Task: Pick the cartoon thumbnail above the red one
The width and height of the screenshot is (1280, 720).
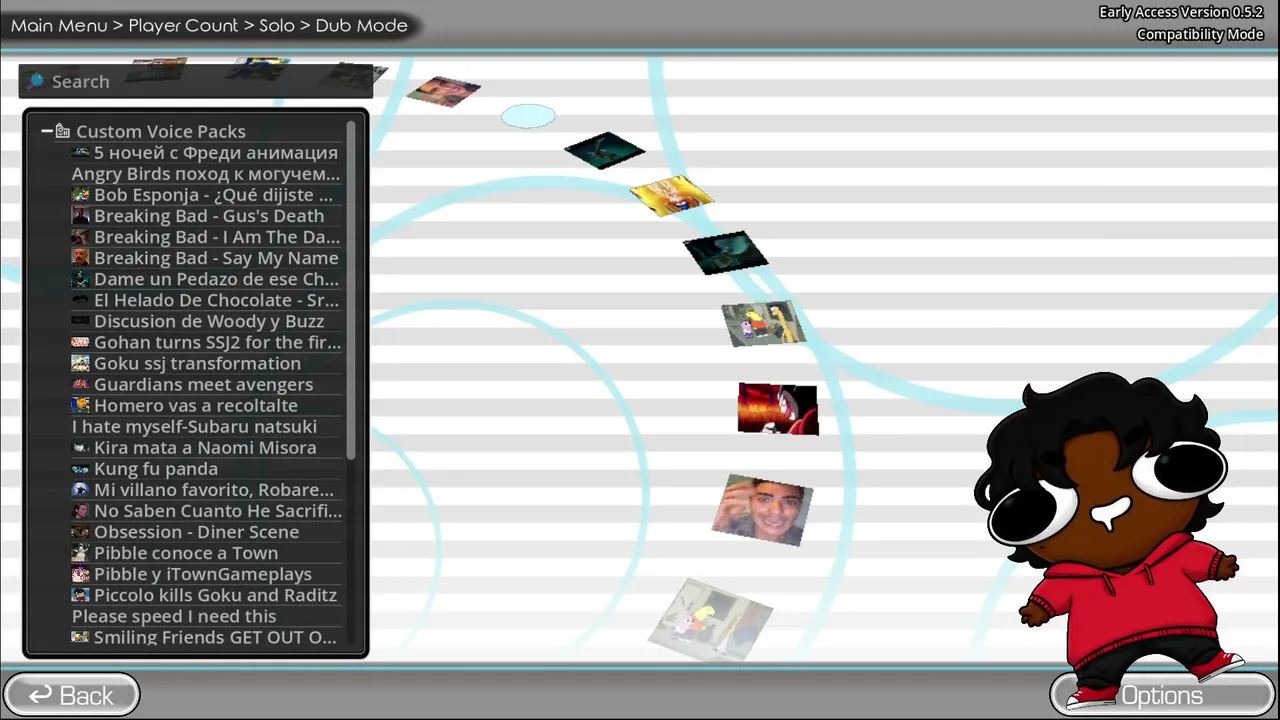Action: (764, 324)
